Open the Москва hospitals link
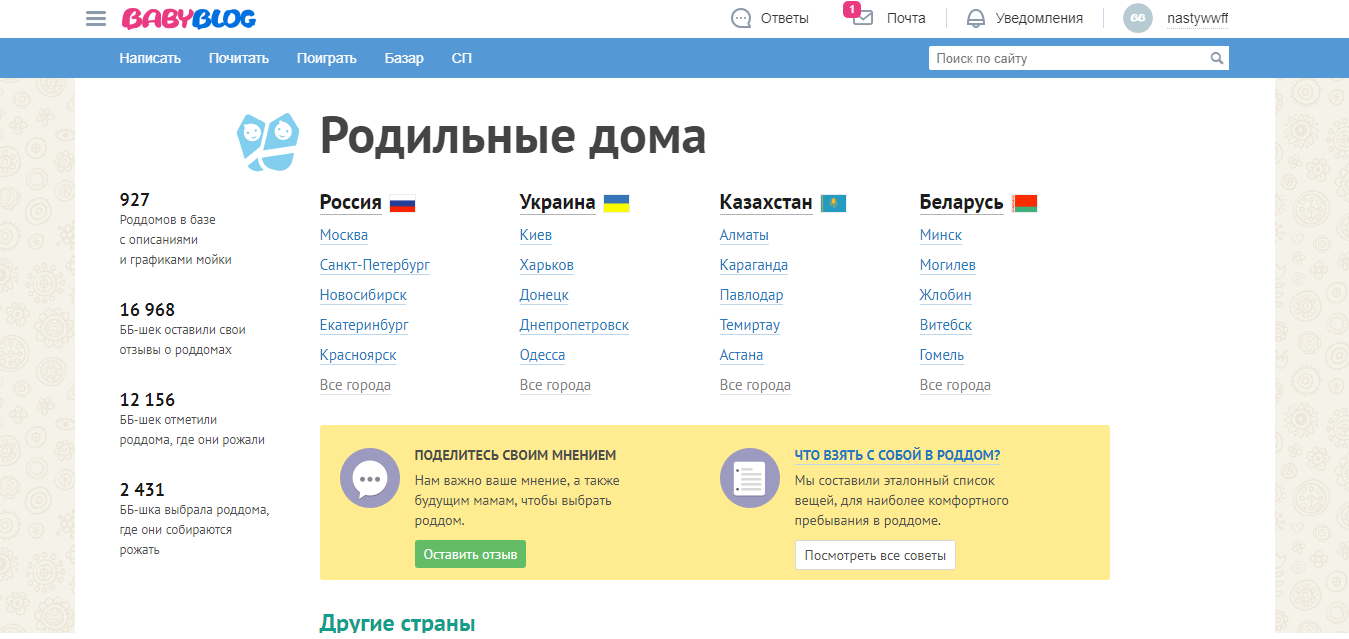1349x639 pixels. (x=344, y=234)
